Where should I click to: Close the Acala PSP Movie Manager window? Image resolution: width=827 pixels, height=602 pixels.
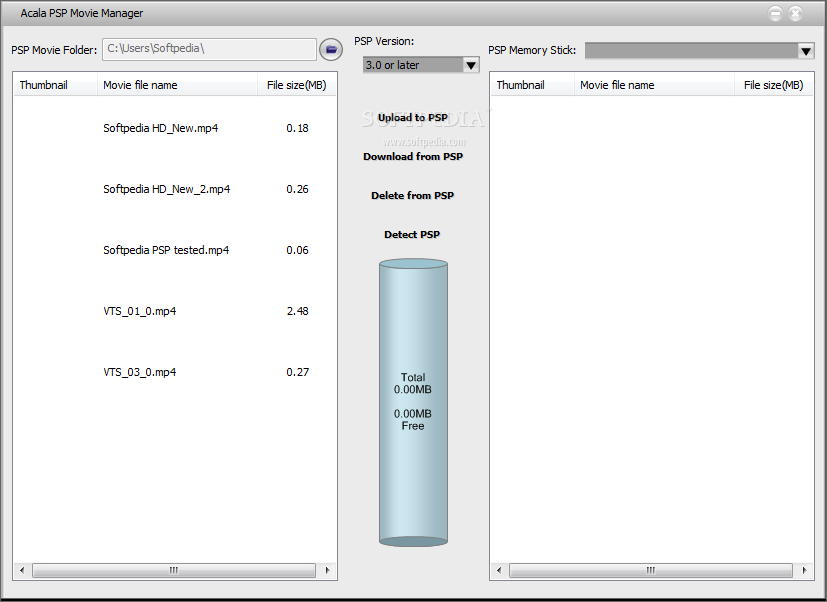[795, 14]
